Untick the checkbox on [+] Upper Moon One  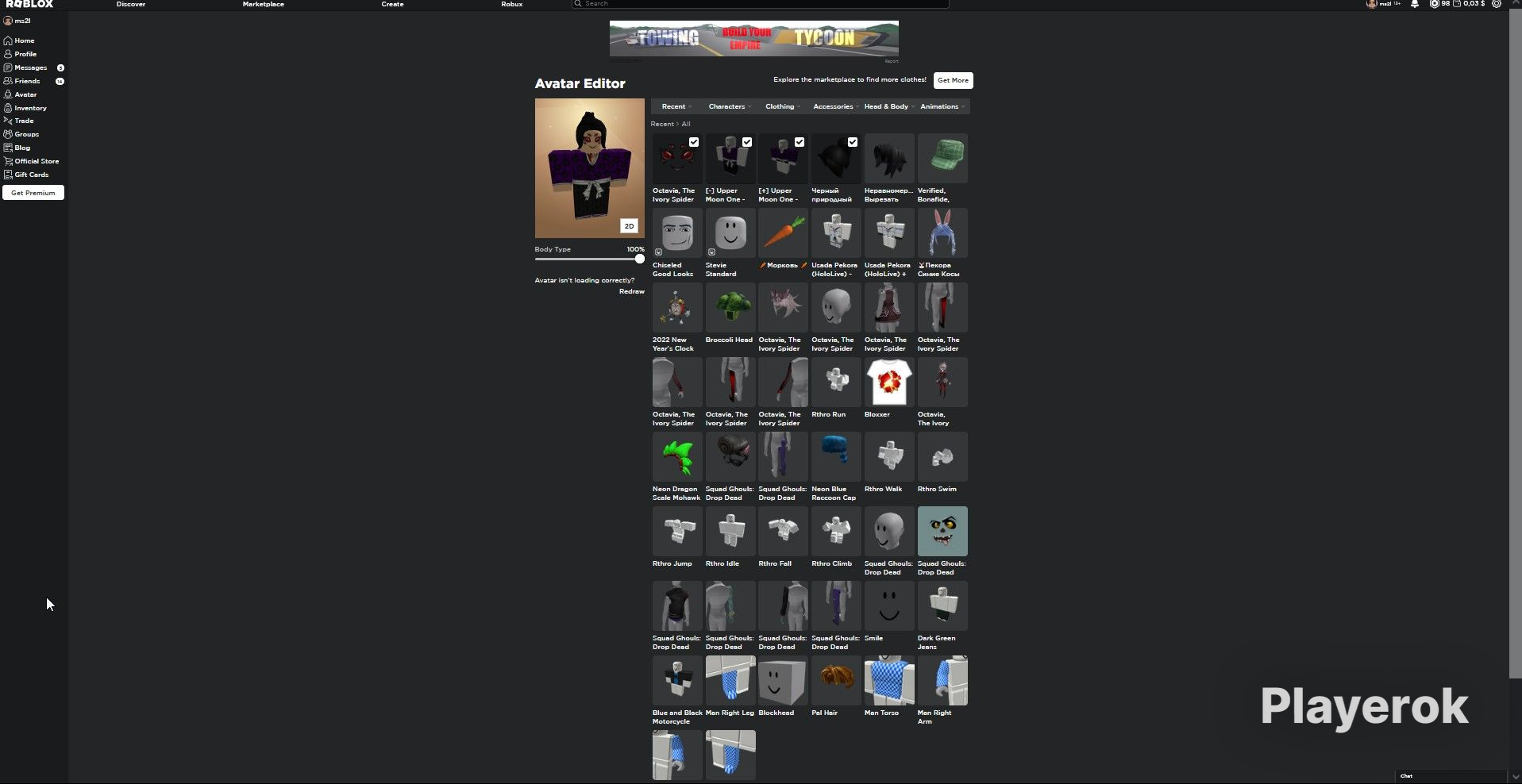point(800,142)
